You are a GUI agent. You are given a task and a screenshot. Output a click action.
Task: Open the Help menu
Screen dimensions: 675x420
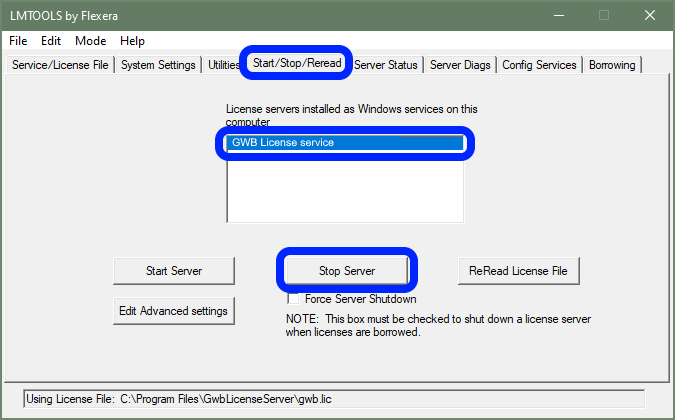pyautogui.click(x=132, y=41)
